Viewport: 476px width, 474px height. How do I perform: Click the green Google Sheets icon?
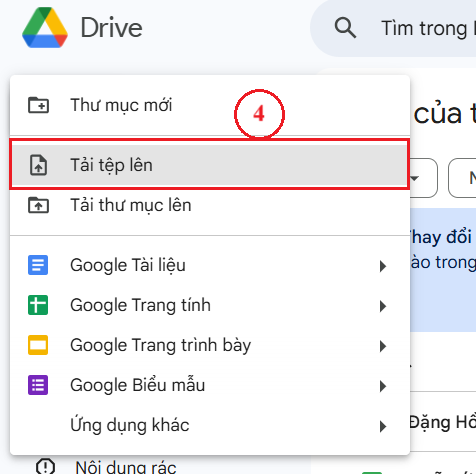[38, 305]
